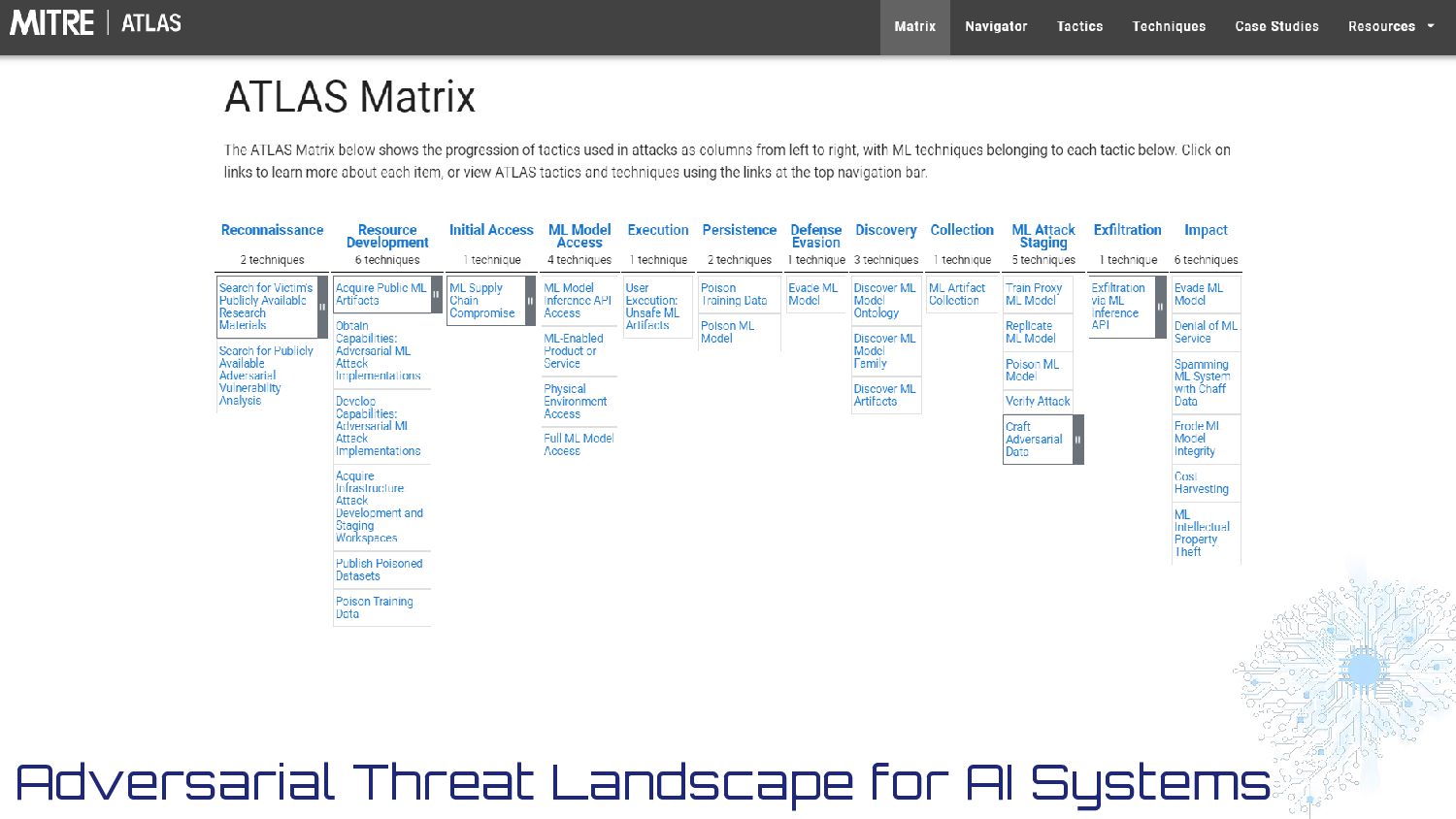Open the Evade ML Model technique under Impact

[1198, 294]
